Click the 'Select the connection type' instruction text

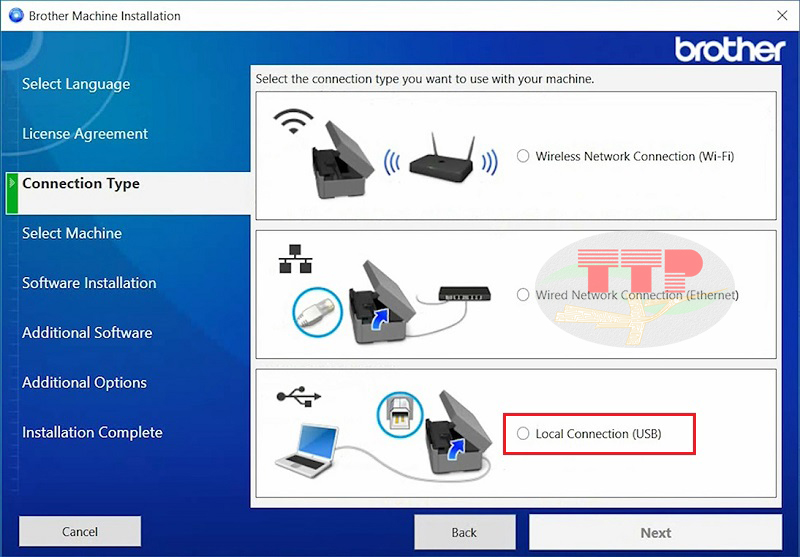(x=425, y=79)
